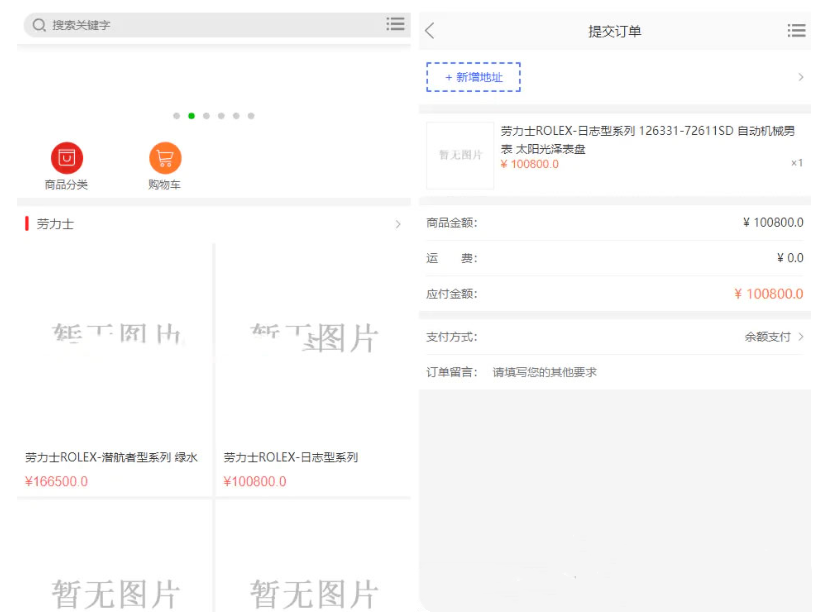Image resolution: width=822 pixels, height=612 pixels.
Task: Open the 购物车 shopping cart icon
Action: (164, 157)
